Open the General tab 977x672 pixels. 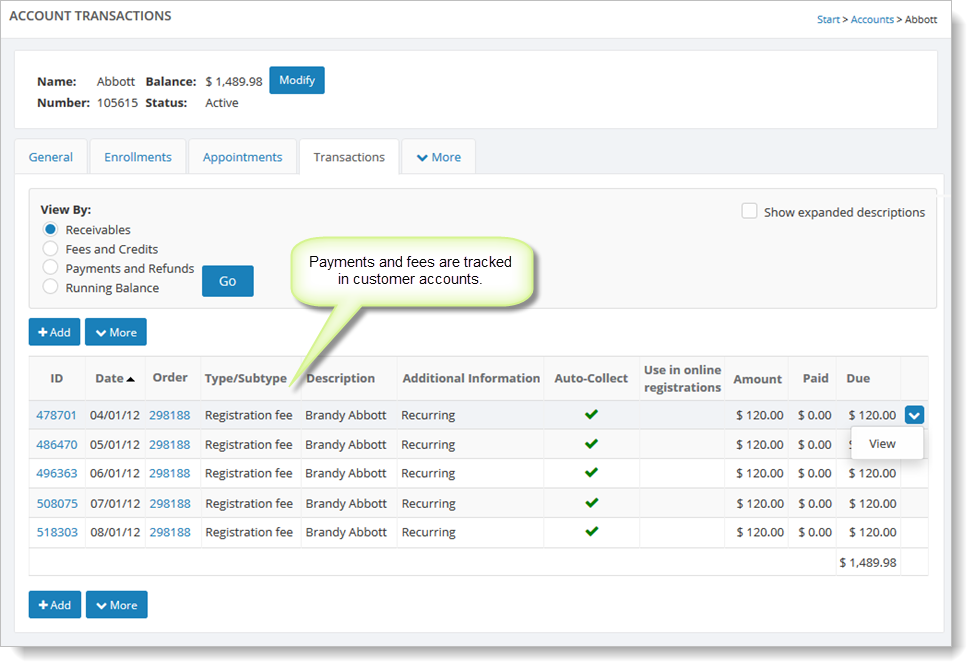(x=50, y=157)
